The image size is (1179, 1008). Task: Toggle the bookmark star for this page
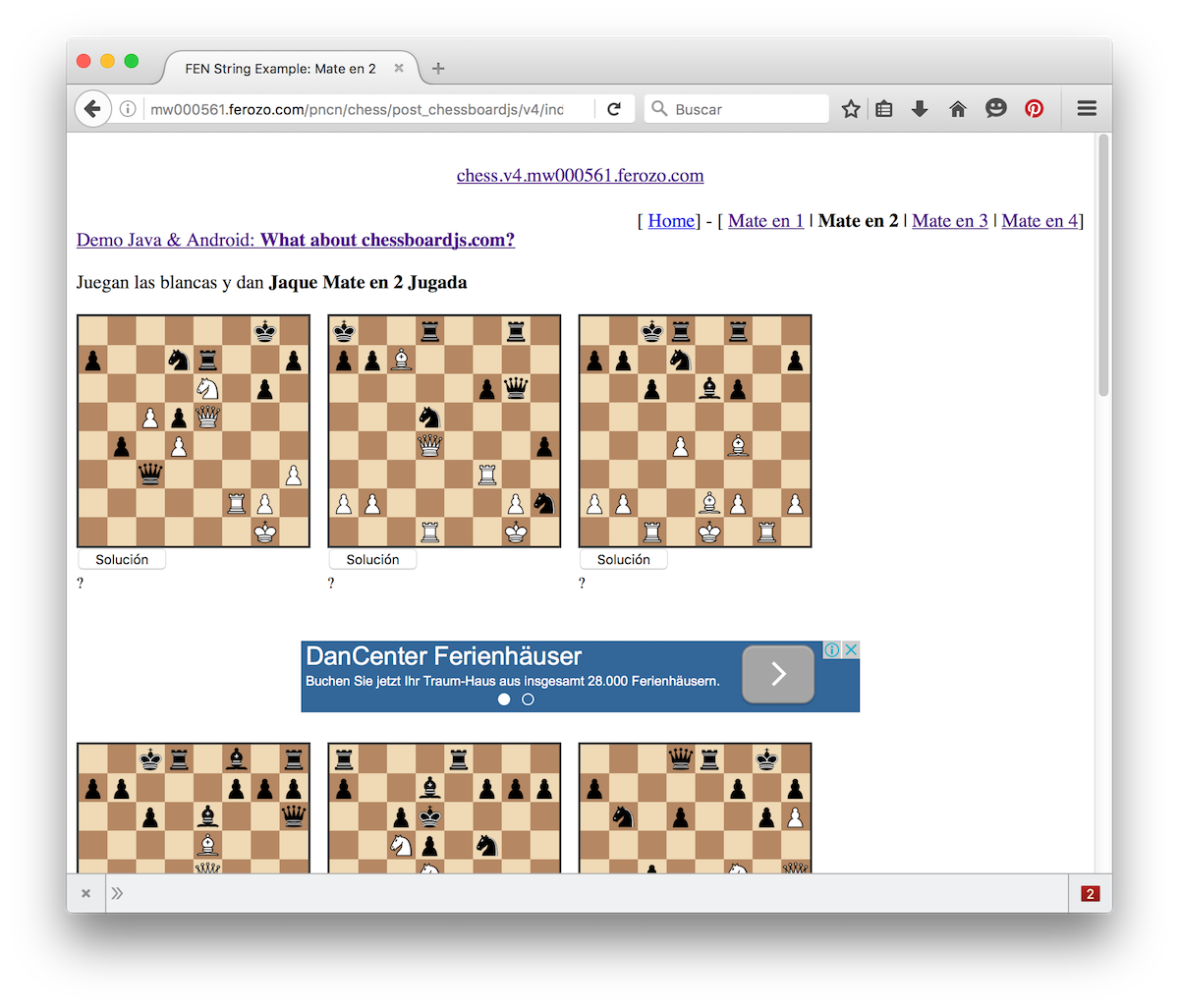pyautogui.click(x=850, y=108)
